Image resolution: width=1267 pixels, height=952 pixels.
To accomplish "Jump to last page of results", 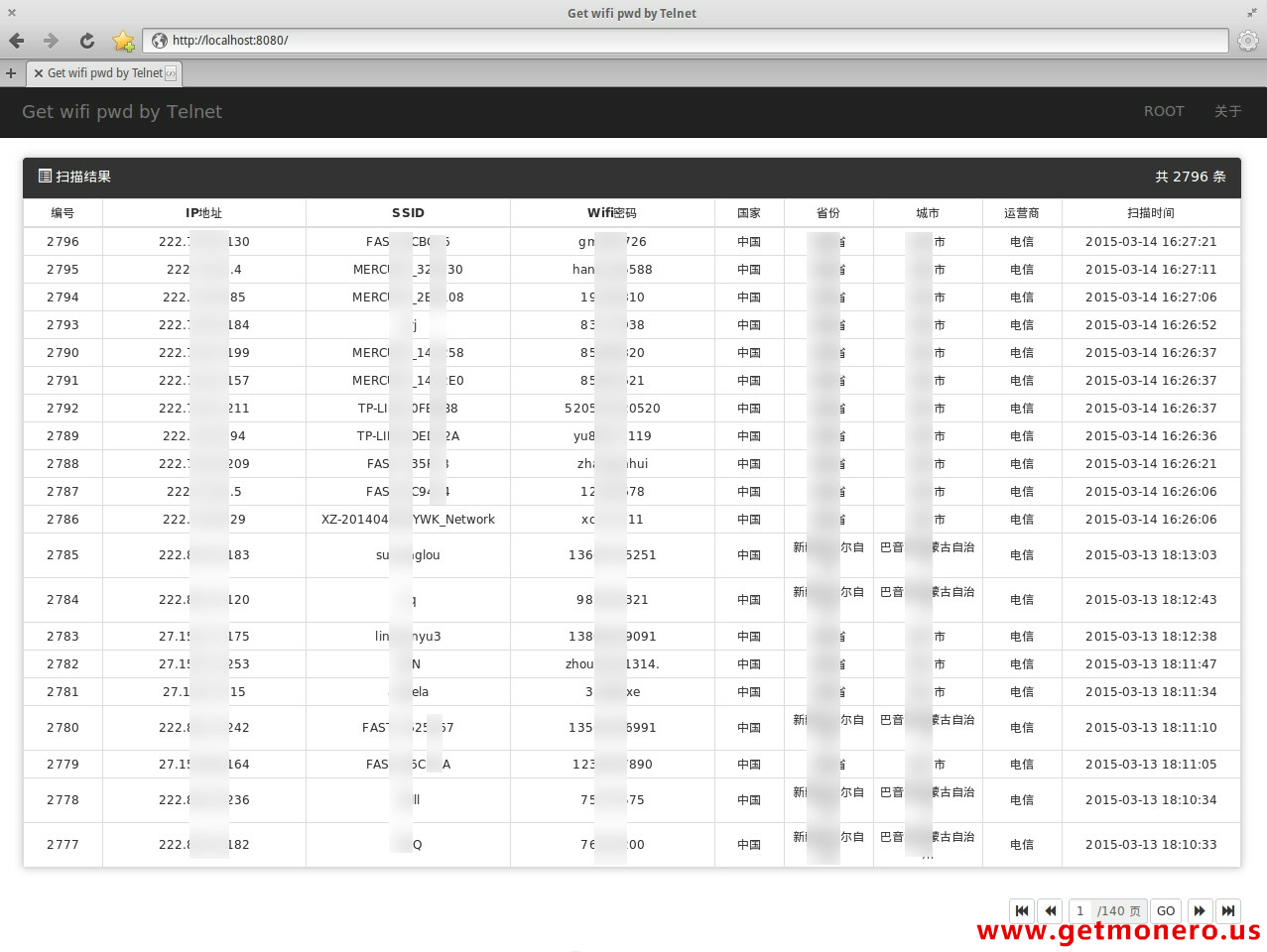I will pyautogui.click(x=1228, y=910).
